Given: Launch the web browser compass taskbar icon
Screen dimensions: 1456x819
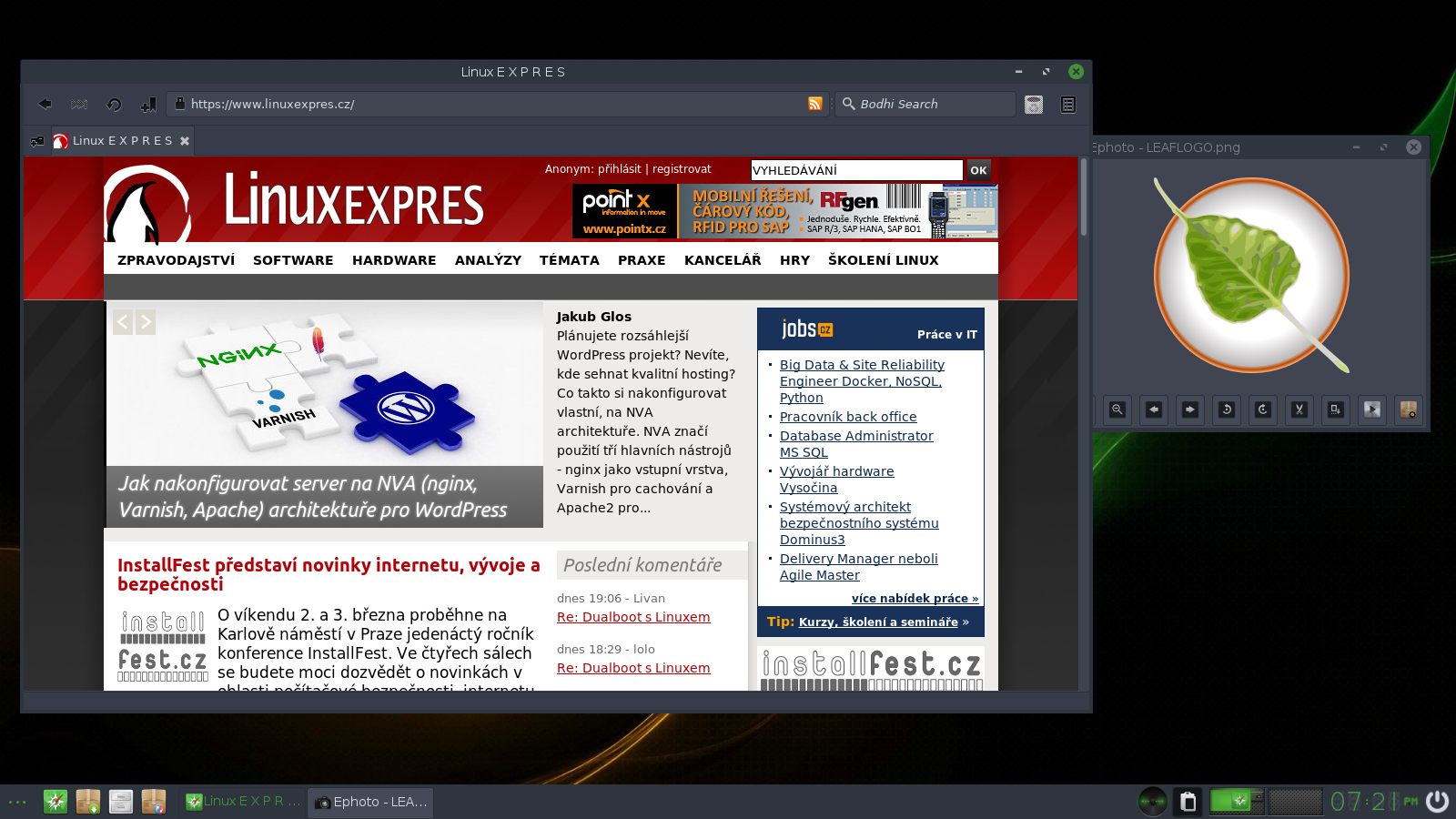Looking at the screenshot, I should [56, 802].
